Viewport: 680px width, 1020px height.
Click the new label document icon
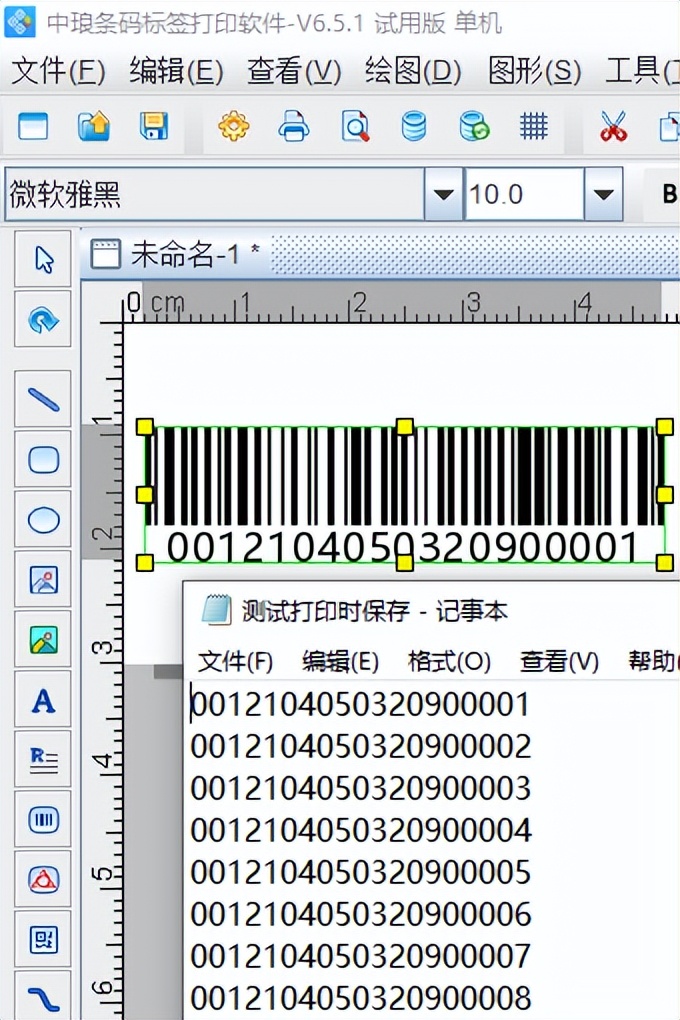tap(33, 126)
